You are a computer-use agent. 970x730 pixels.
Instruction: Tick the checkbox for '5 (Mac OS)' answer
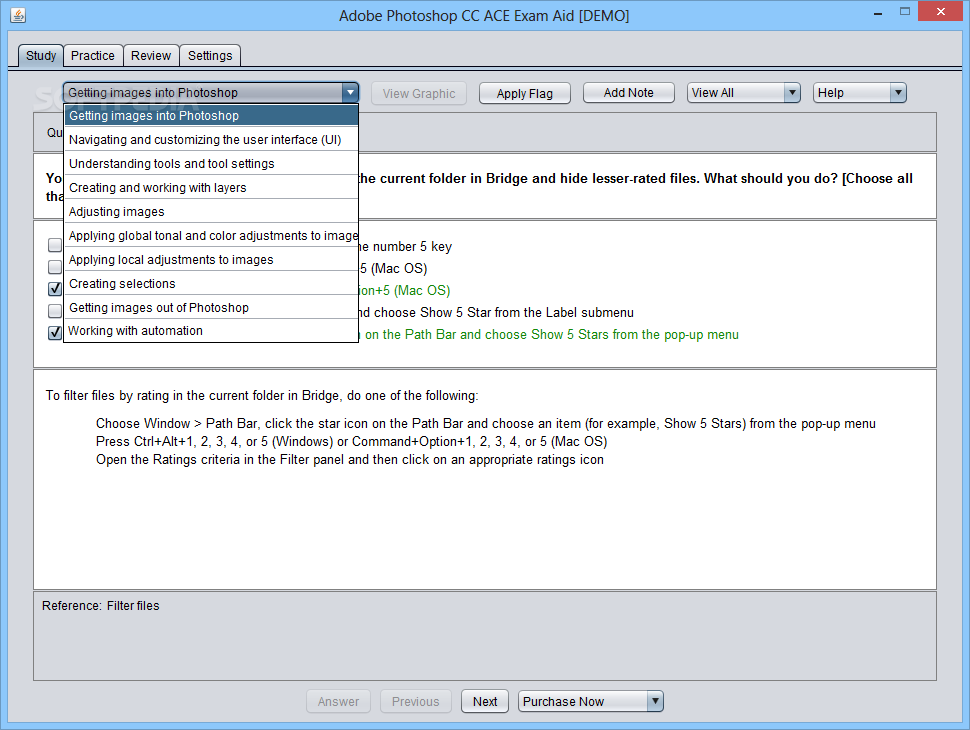tap(54, 267)
